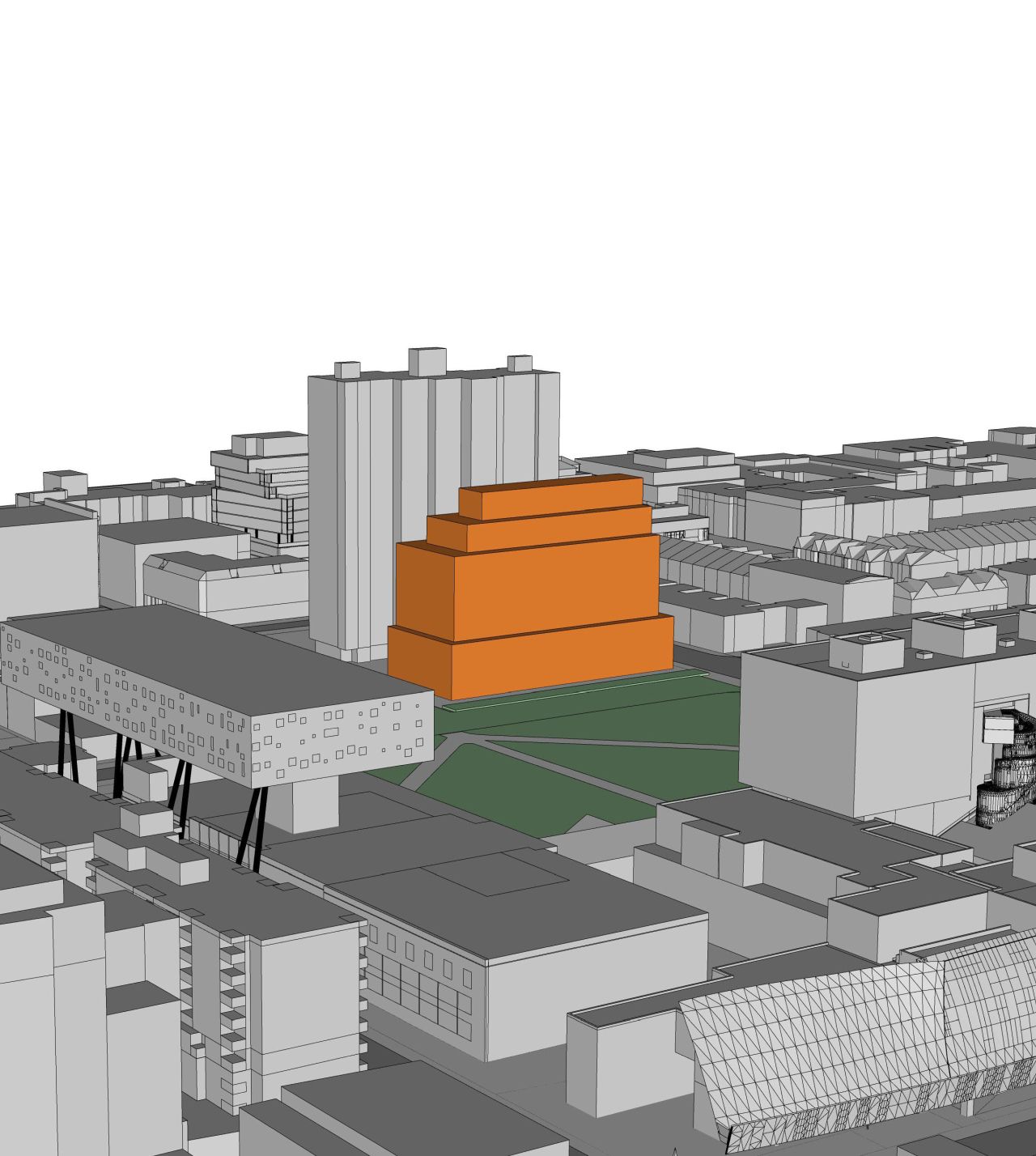
Task: Click the concrete core beneath the elevated building
Action: coord(303,803)
